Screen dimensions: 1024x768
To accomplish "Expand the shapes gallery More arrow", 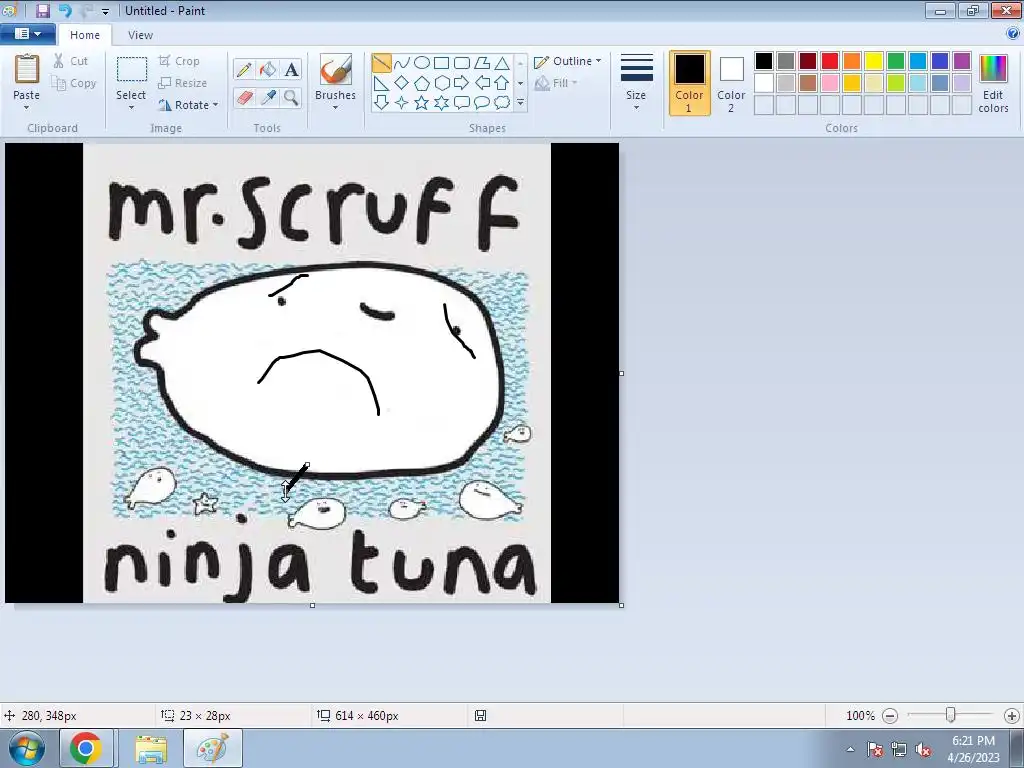I will coord(520,103).
